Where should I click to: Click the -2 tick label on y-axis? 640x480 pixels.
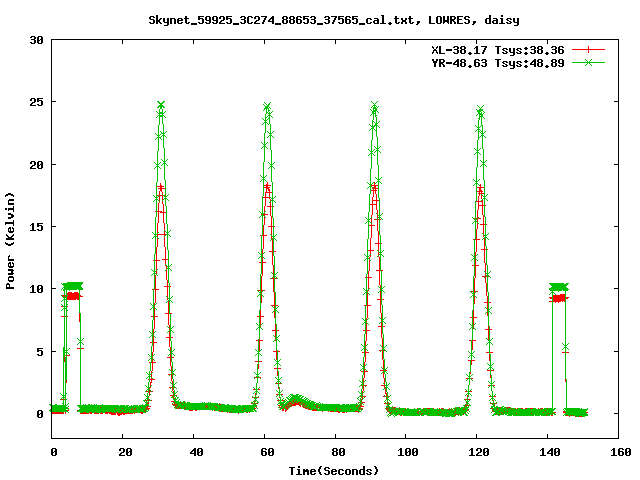tap(37, 438)
